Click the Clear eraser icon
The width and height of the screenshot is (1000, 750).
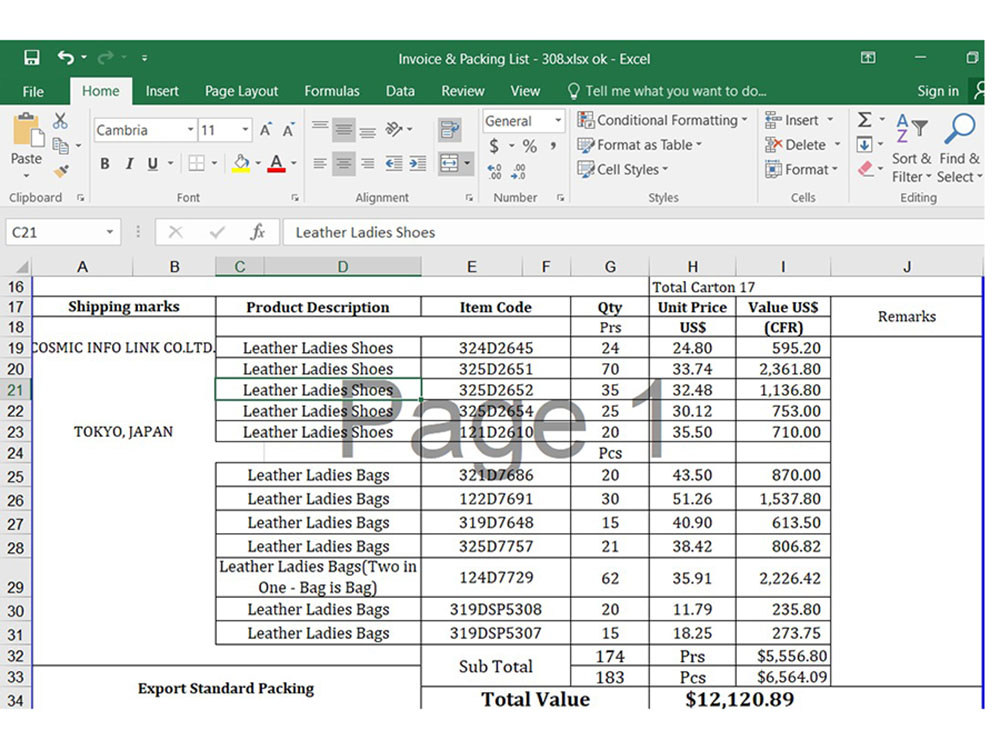point(865,169)
